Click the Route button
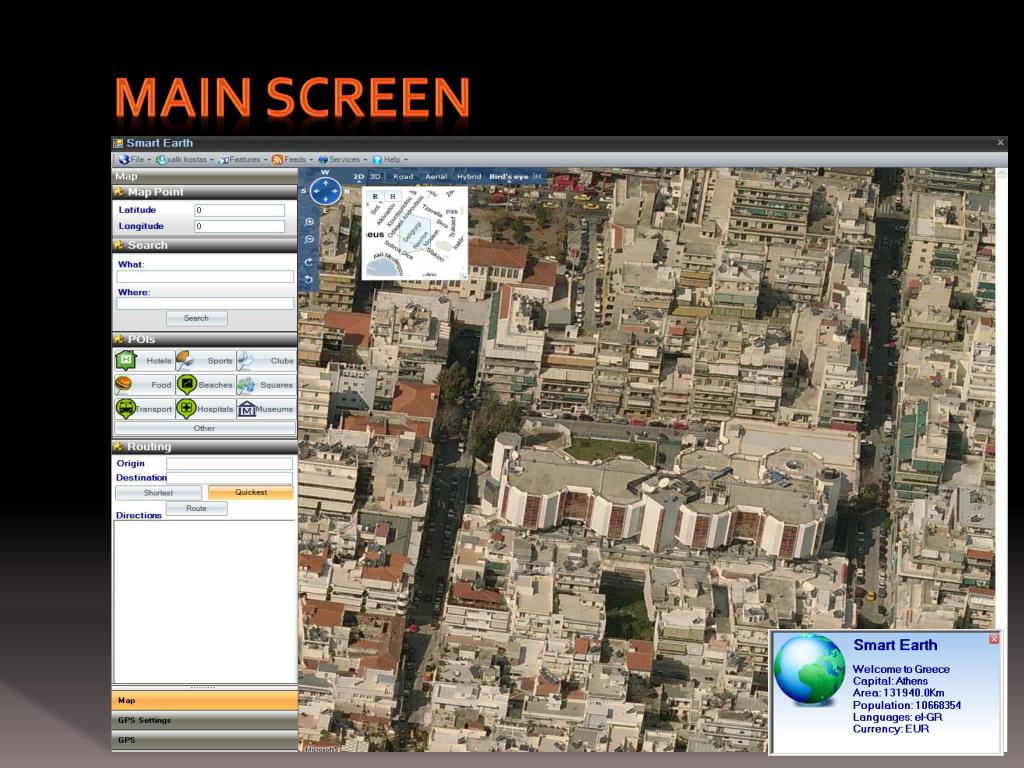This screenshot has height=768, width=1024. point(197,508)
